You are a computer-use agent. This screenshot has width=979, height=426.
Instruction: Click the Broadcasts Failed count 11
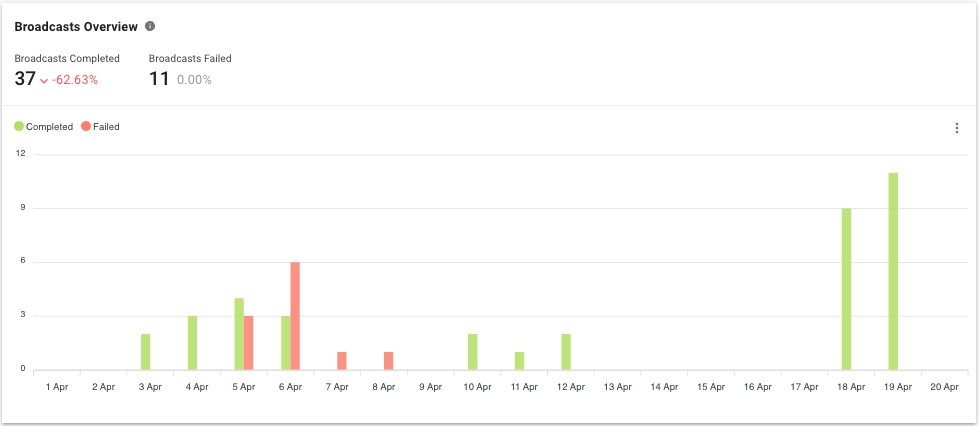coord(159,79)
